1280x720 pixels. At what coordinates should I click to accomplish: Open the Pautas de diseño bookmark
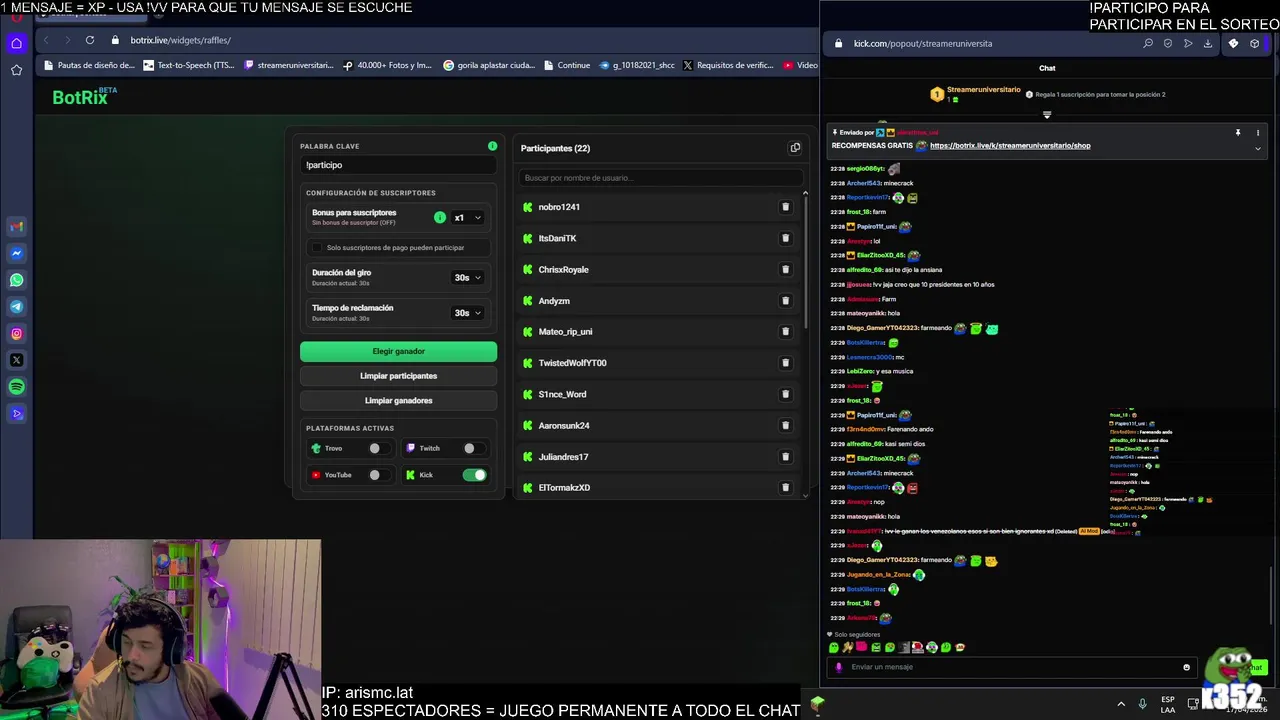coord(89,65)
